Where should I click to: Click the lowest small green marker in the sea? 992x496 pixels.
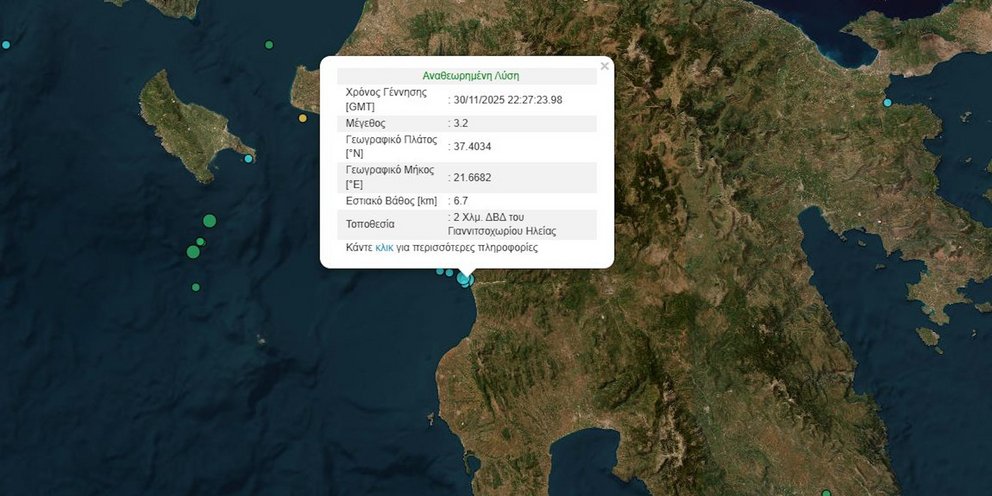point(196,287)
